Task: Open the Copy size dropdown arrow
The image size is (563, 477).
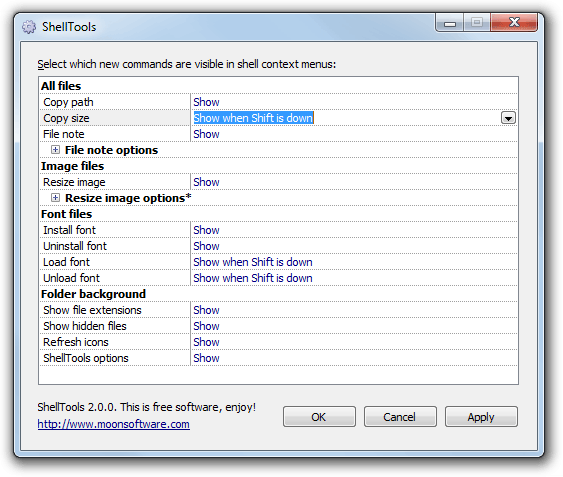Action: [508, 118]
